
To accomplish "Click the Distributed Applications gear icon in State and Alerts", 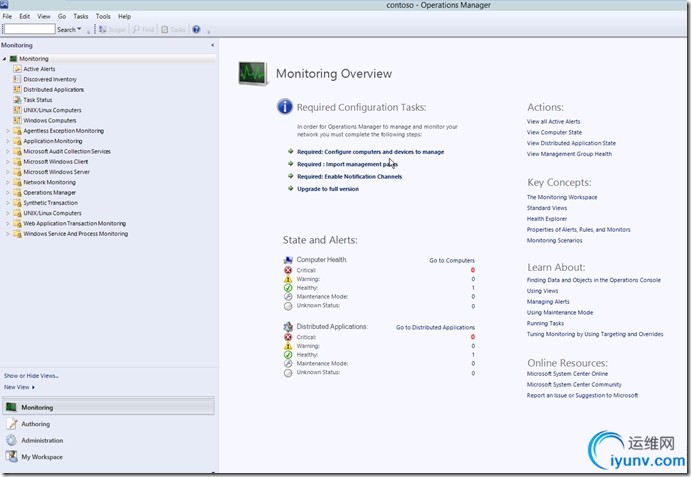I will [288, 327].
